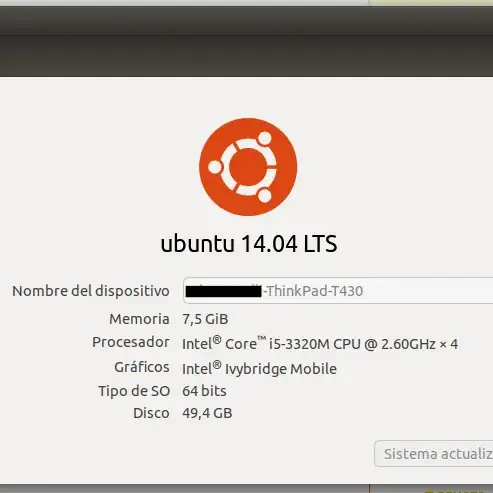
Task: Click the ThinkPad-T430 text in name field
Action: coord(314,291)
